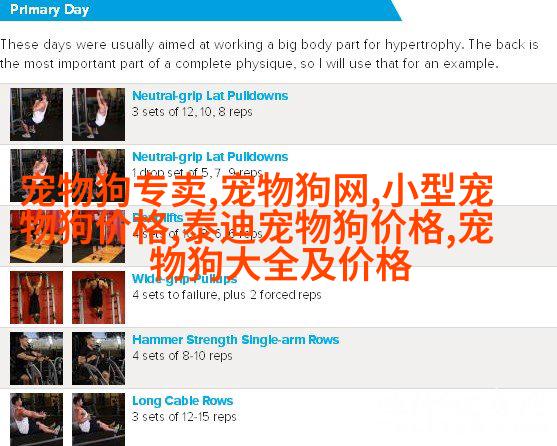View second Wide-grip Pullups thumbnail

point(98,298)
